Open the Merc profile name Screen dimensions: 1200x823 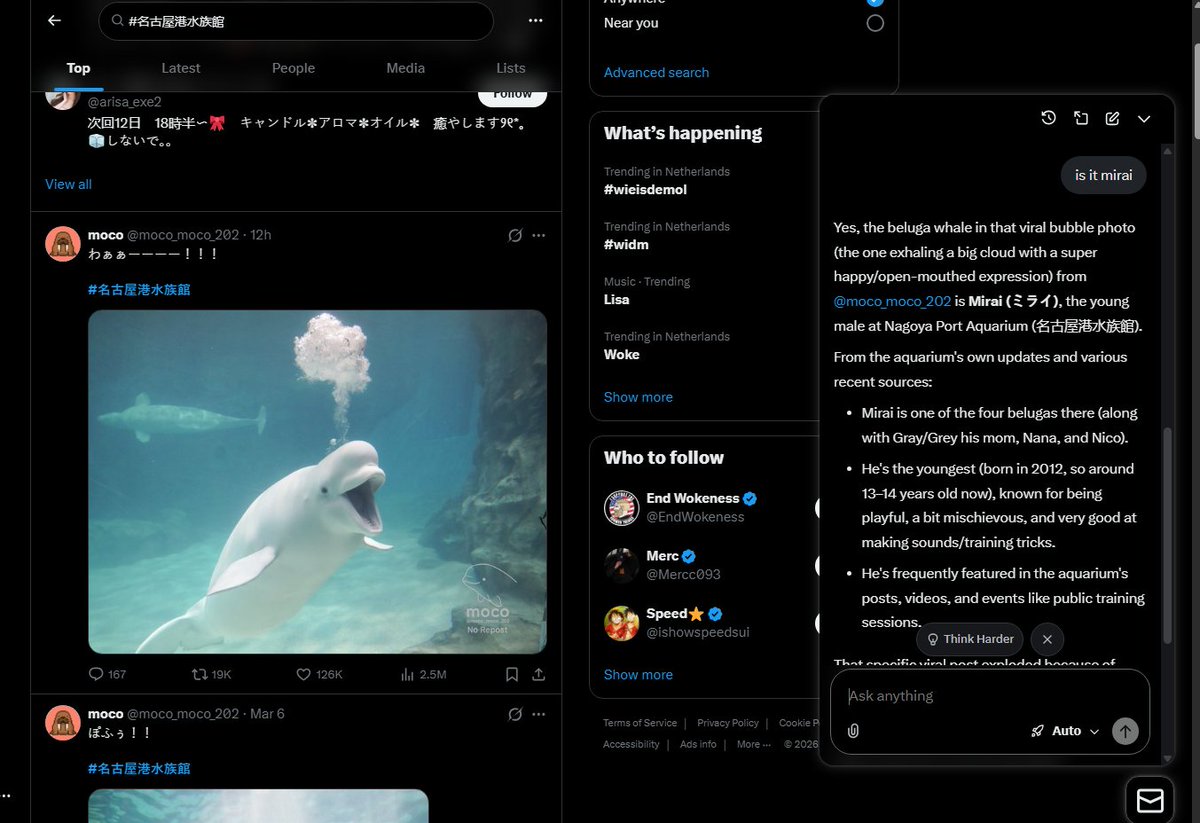662,556
